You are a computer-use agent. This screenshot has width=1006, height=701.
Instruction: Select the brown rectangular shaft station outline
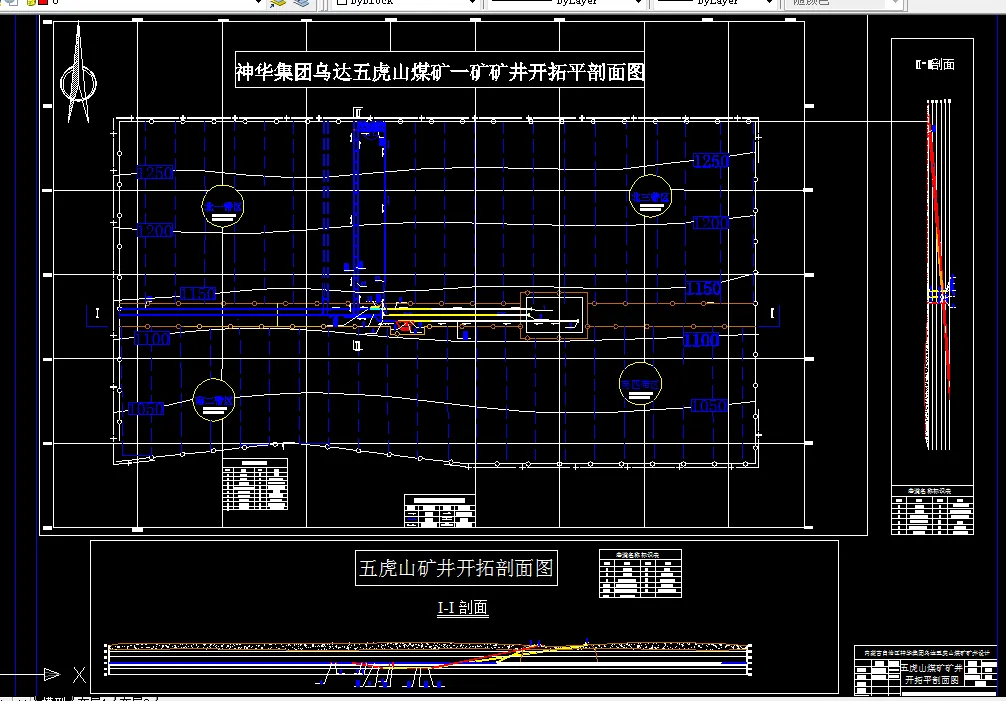(x=554, y=315)
